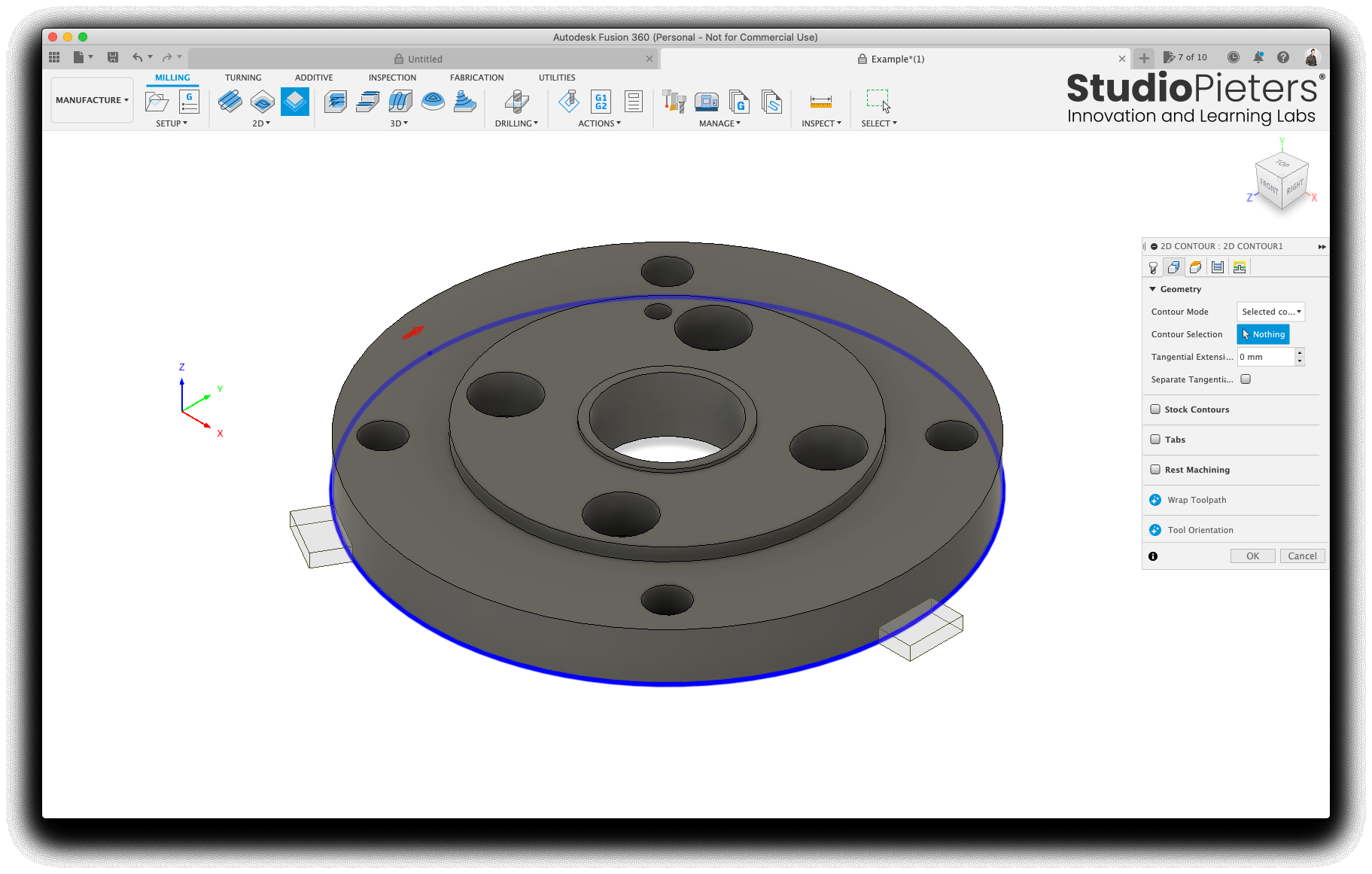
Task: Select the 2D Pocket tool
Action: (263, 102)
